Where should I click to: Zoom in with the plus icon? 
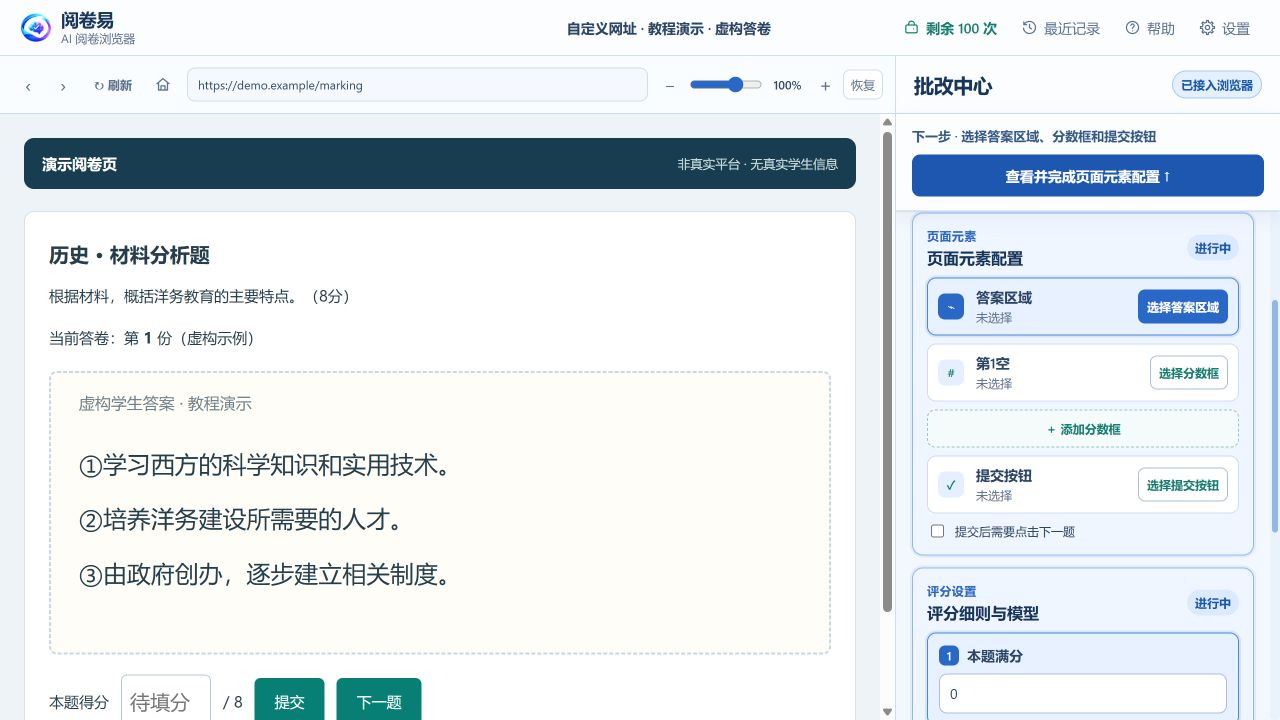[825, 86]
